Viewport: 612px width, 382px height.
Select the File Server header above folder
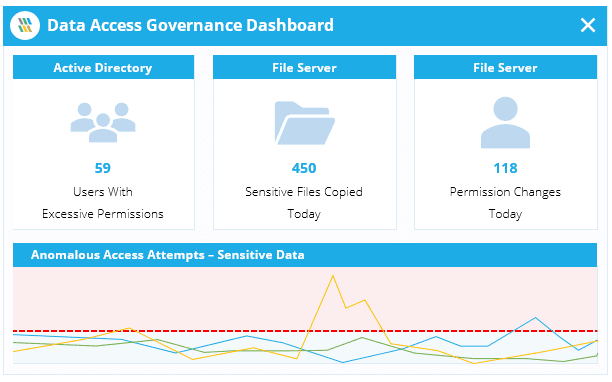point(304,68)
